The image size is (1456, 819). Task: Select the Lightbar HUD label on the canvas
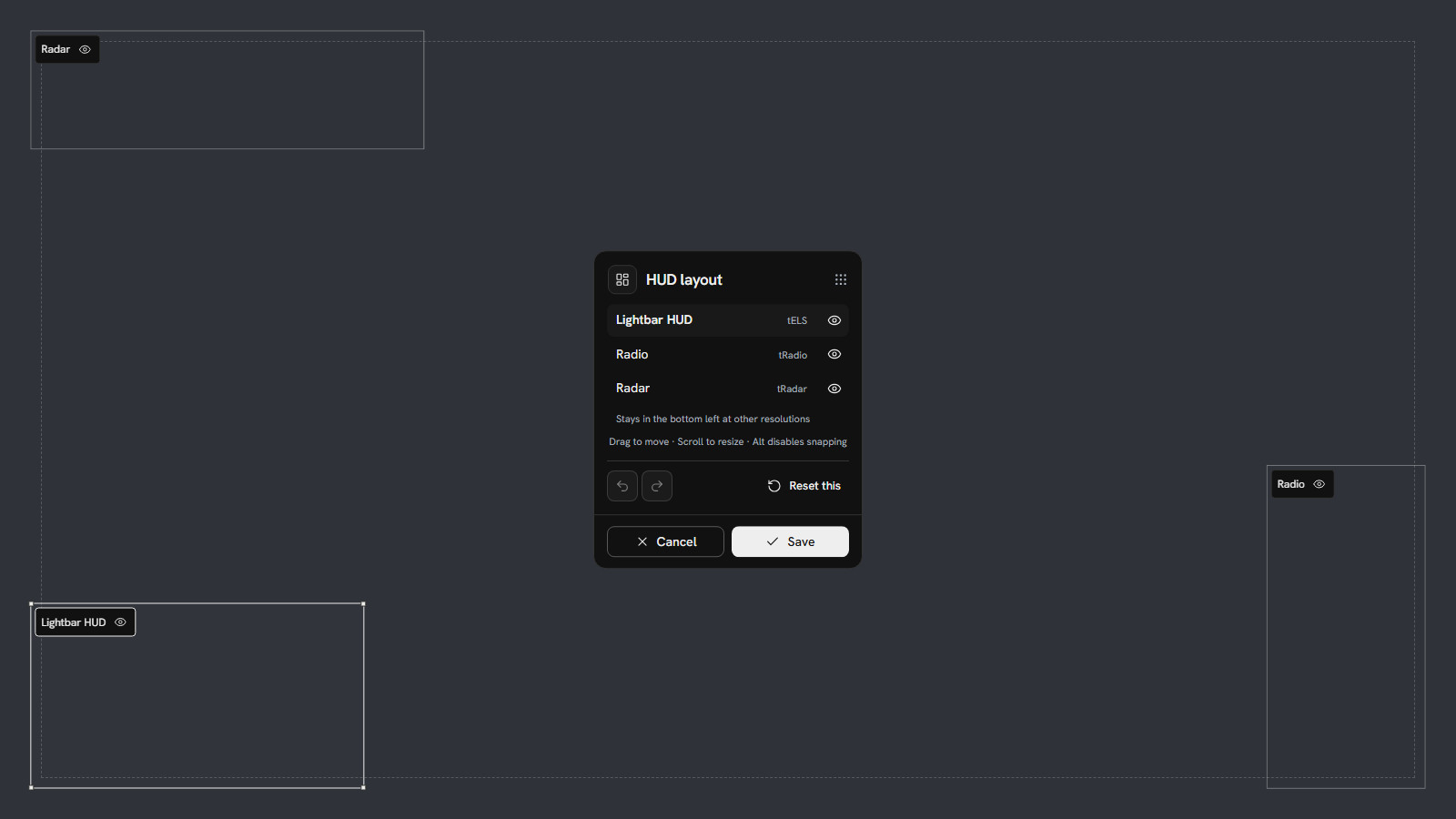[x=74, y=622]
